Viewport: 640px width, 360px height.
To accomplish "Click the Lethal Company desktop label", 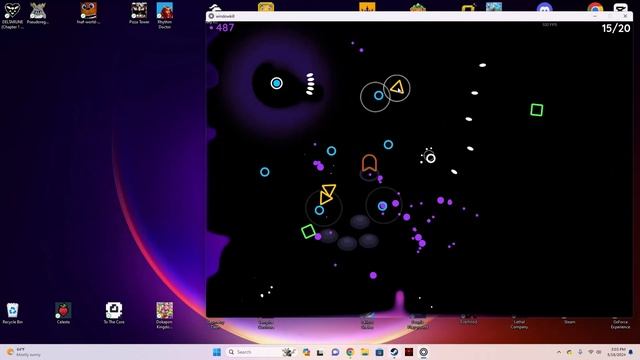I will (519, 324).
